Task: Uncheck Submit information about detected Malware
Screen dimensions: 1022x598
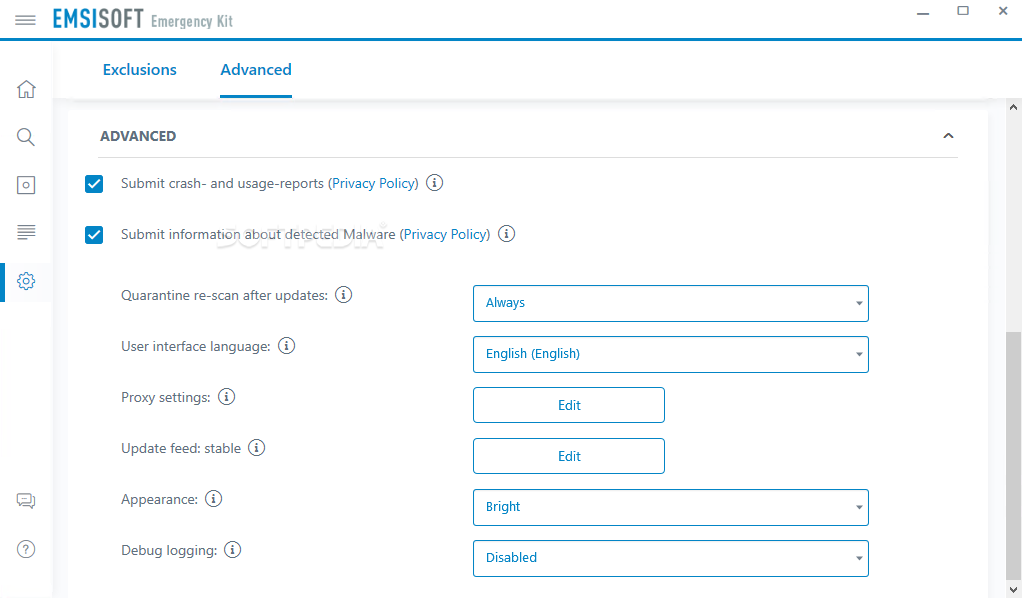Action: click(94, 235)
